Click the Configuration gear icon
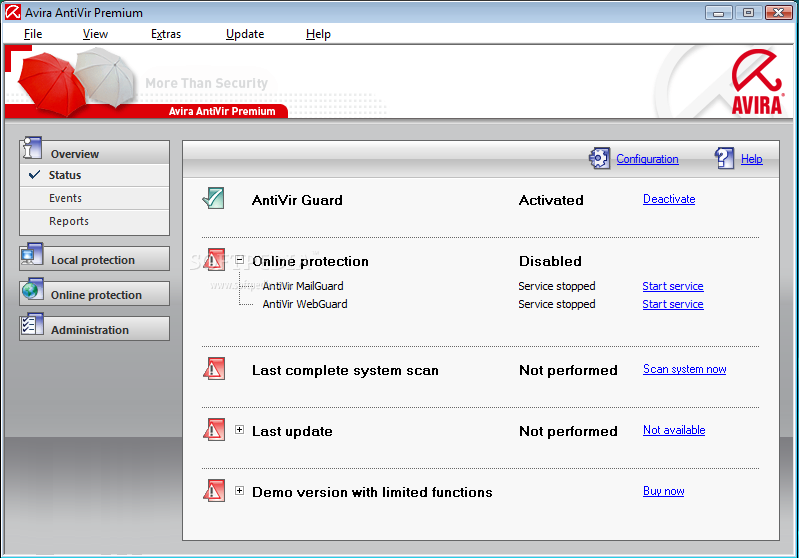Image resolution: width=799 pixels, height=558 pixels. point(599,158)
